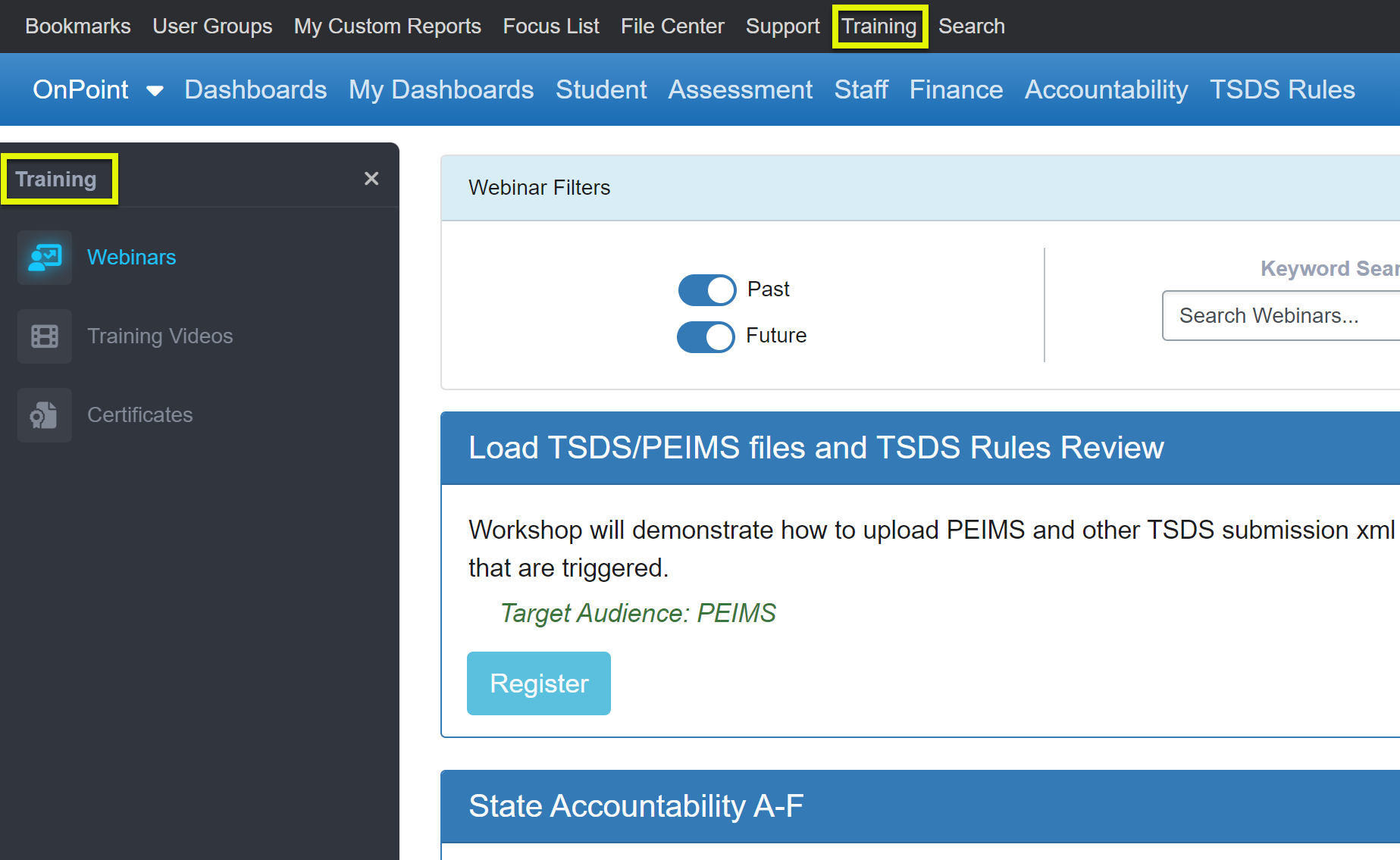Open Accountability
The height and width of the screenshot is (860, 1400).
pos(1106,89)
